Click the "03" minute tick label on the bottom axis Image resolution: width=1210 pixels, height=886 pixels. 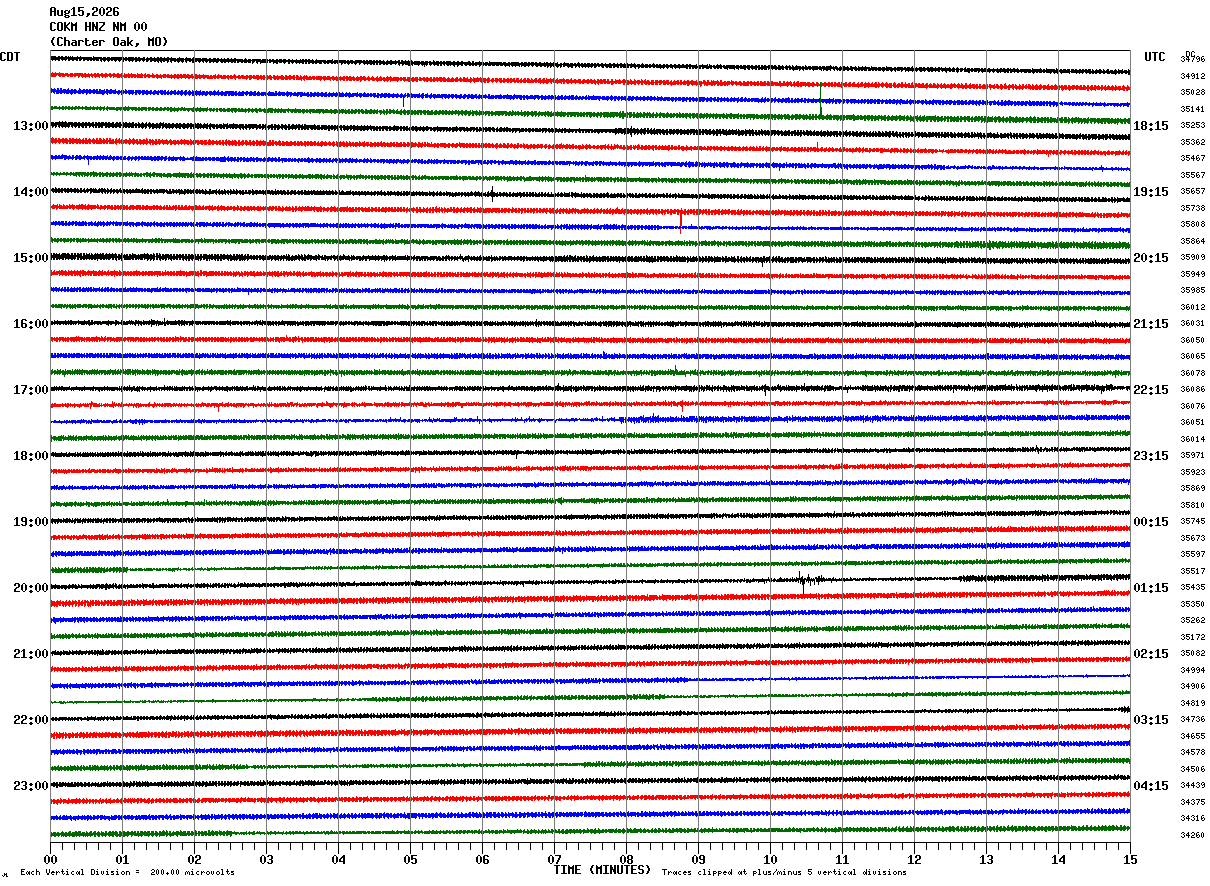pos(266,859)
